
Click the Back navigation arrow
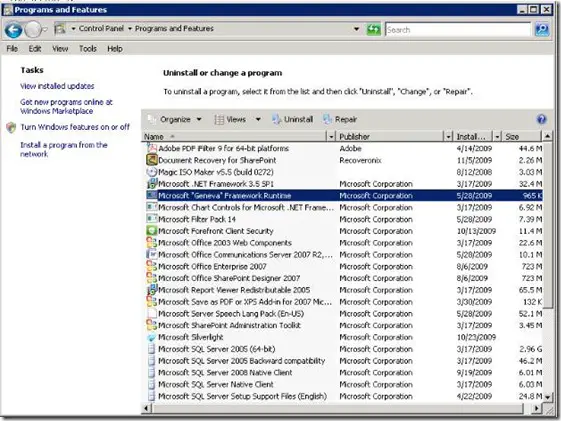[x=14, y=30]
